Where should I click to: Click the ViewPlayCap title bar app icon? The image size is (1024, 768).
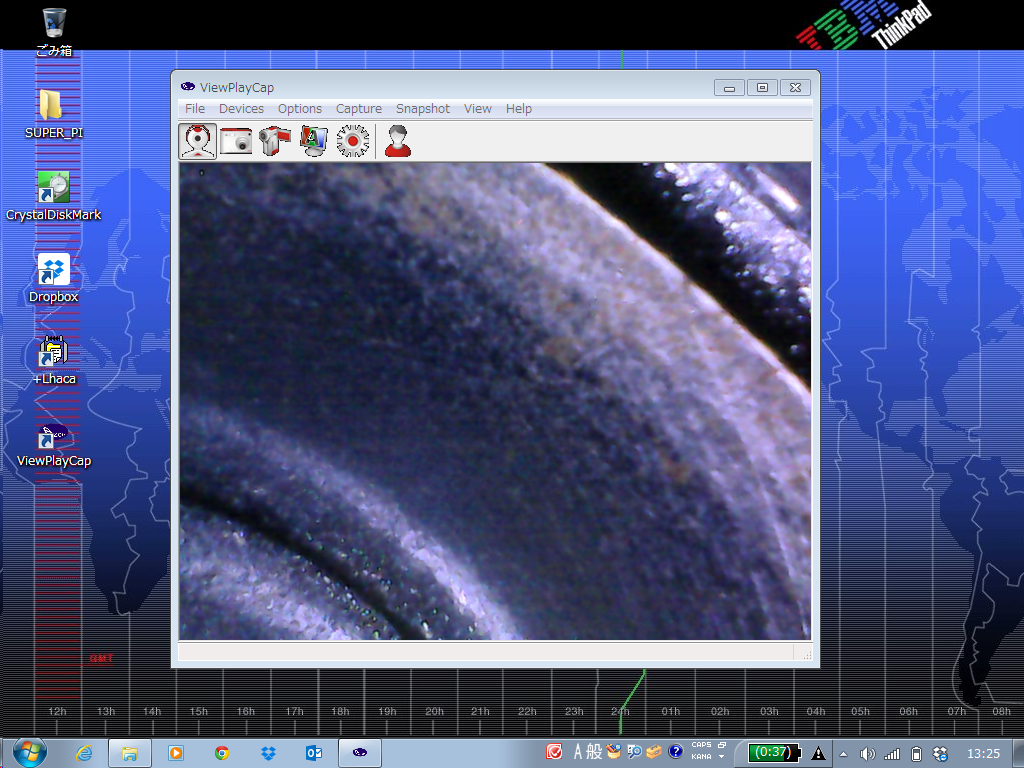pyautogui.click(x=188, y=87)
